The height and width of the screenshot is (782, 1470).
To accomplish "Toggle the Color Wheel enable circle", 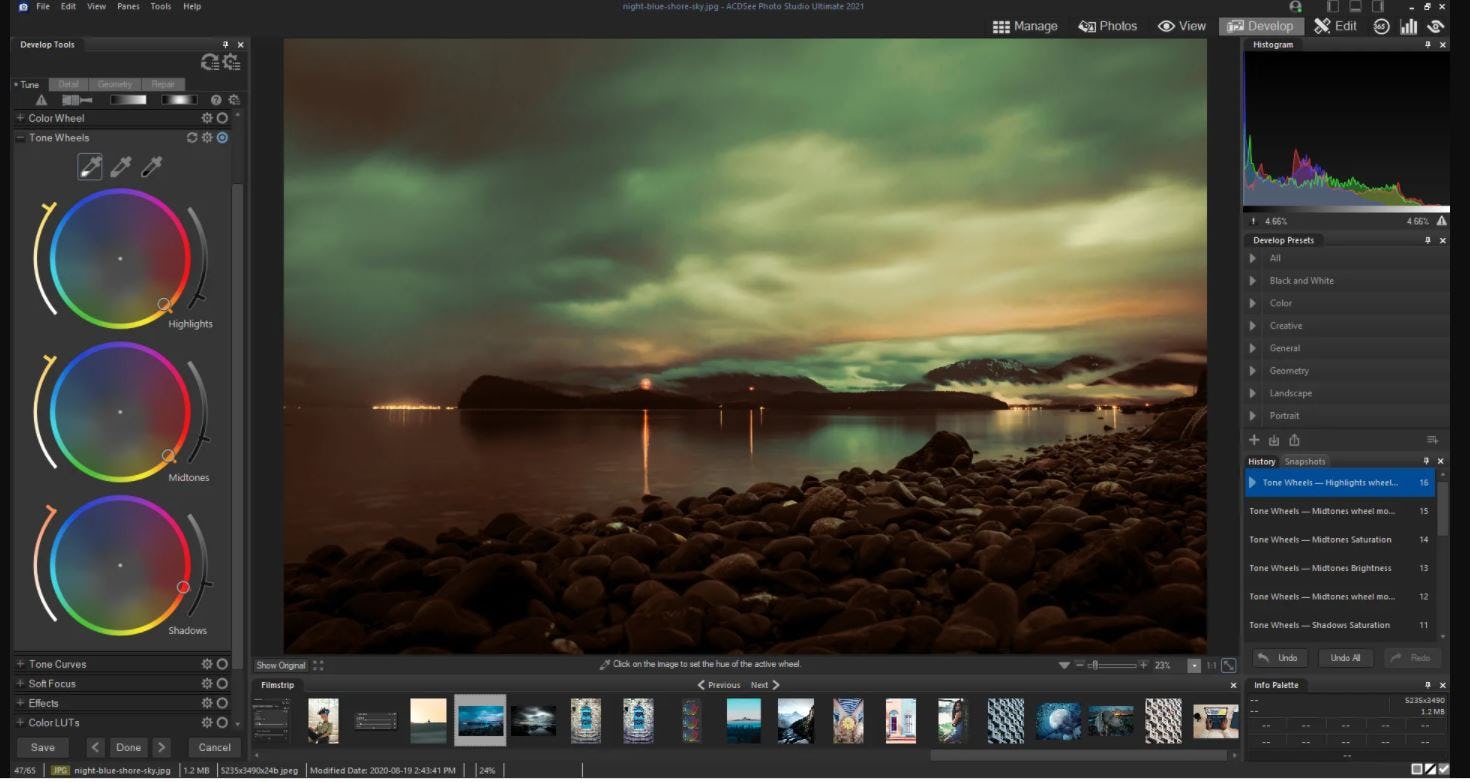I will pyautogui.click(x=222, y=118).
